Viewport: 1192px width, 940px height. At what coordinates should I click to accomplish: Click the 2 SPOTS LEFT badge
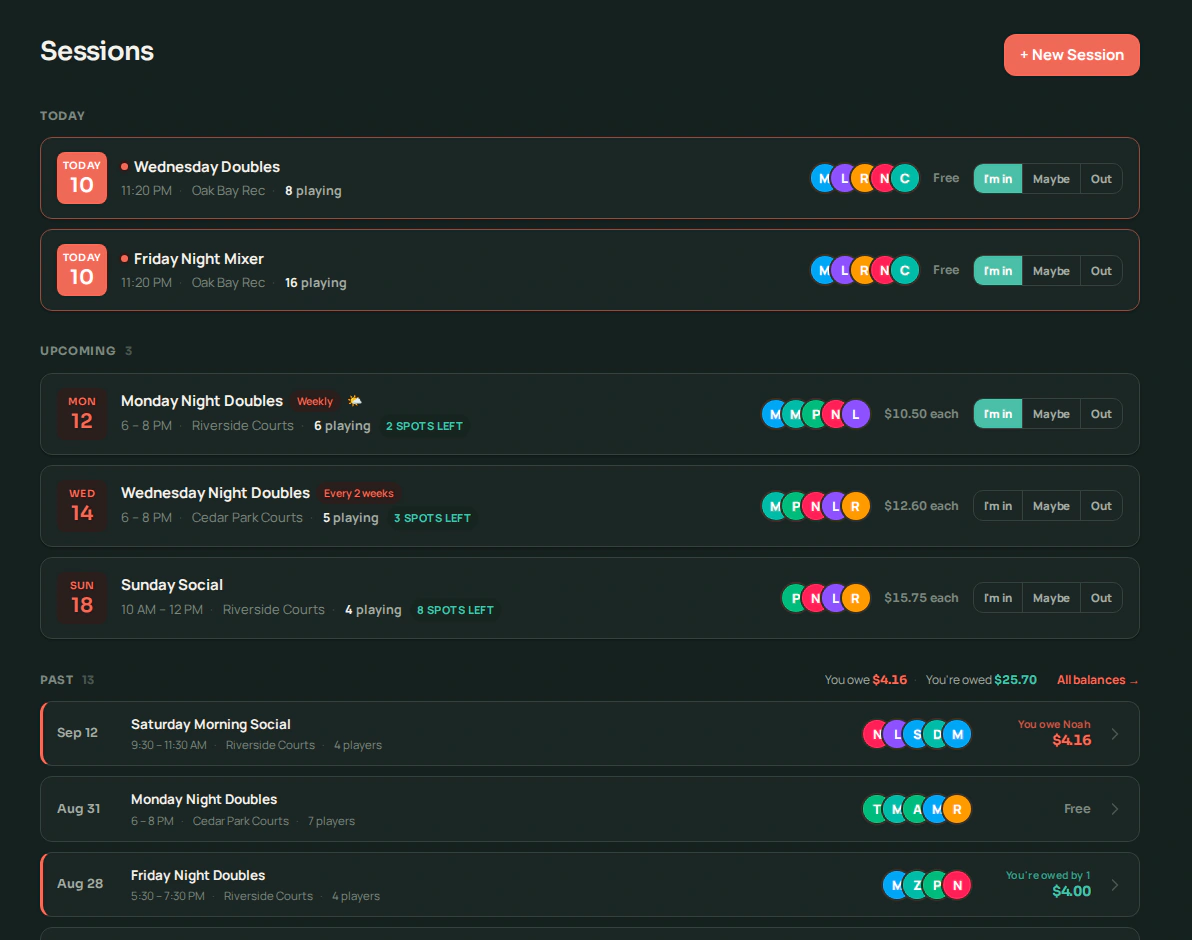pos(424,426)
